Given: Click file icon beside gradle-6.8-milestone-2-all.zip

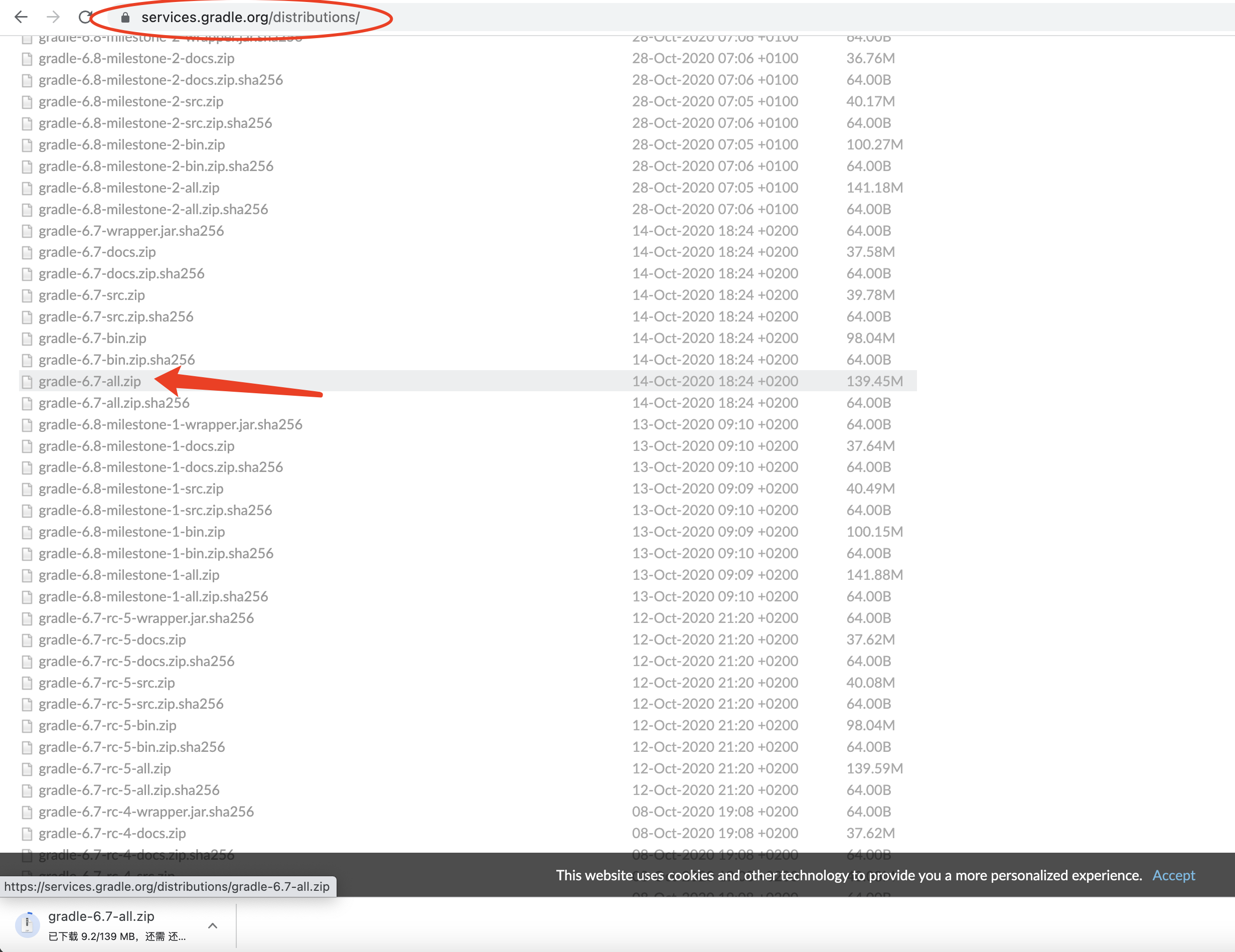Looking at the screenshot, I should [x=27, y=188].
